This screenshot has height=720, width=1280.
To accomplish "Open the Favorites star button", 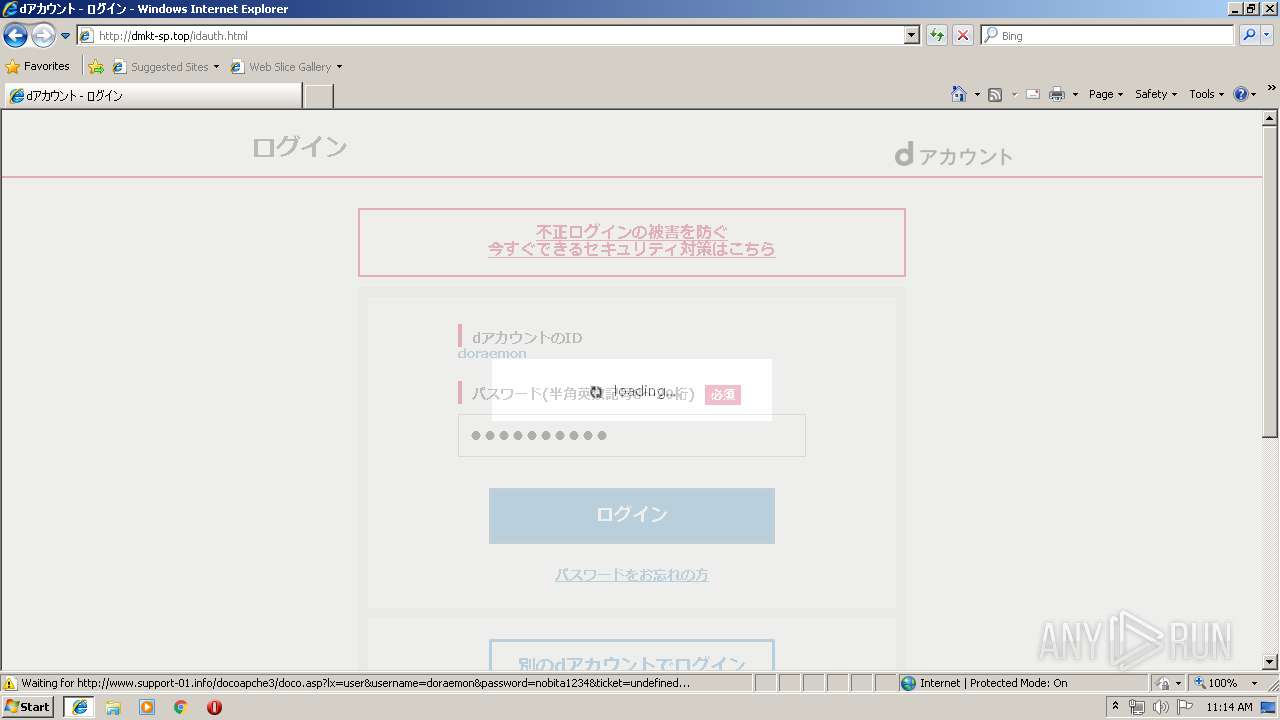I will coord(38,66).
